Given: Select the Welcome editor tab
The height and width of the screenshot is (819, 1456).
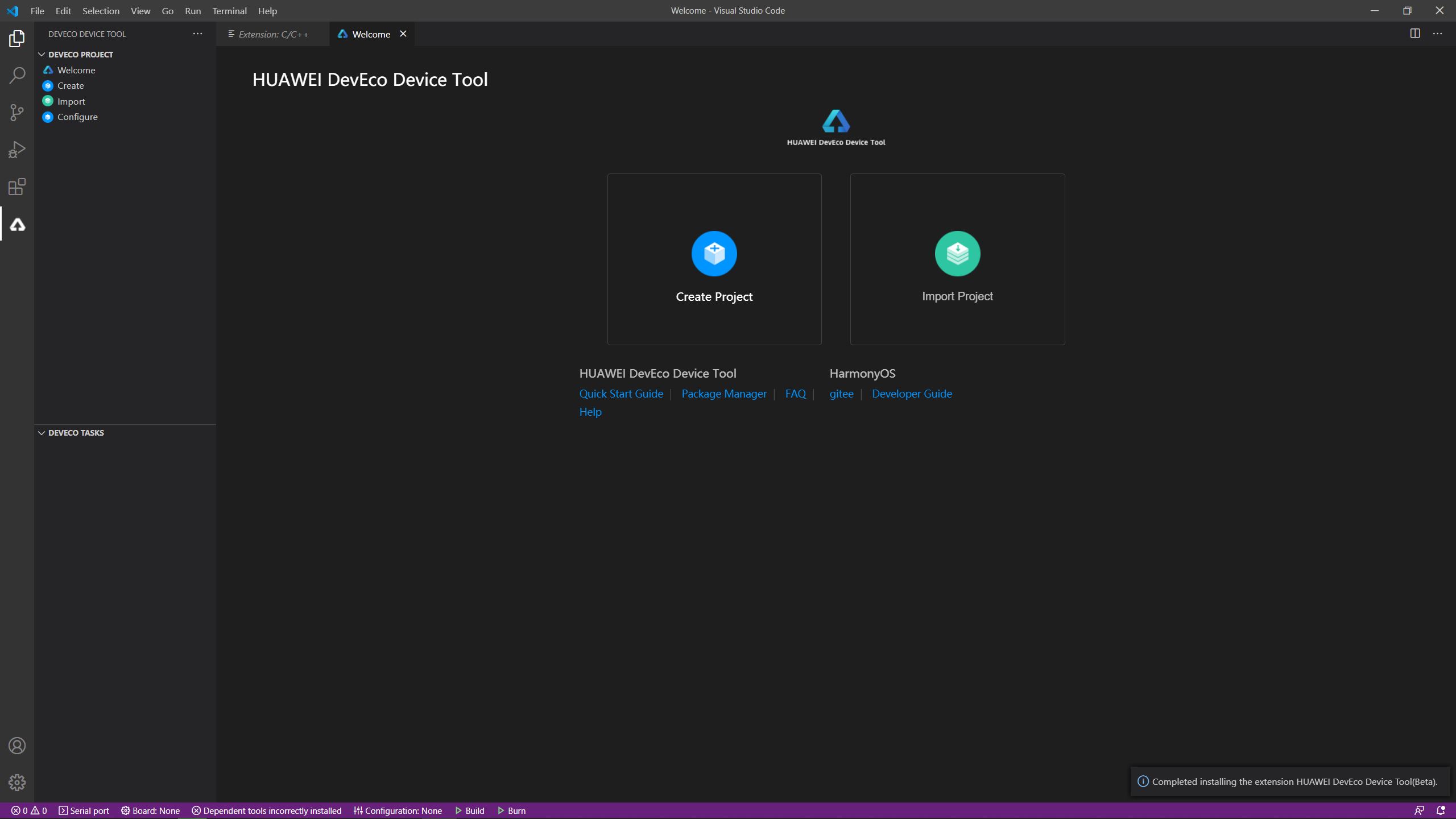Looking at the screenshot, I should click(x=371, y=34).
